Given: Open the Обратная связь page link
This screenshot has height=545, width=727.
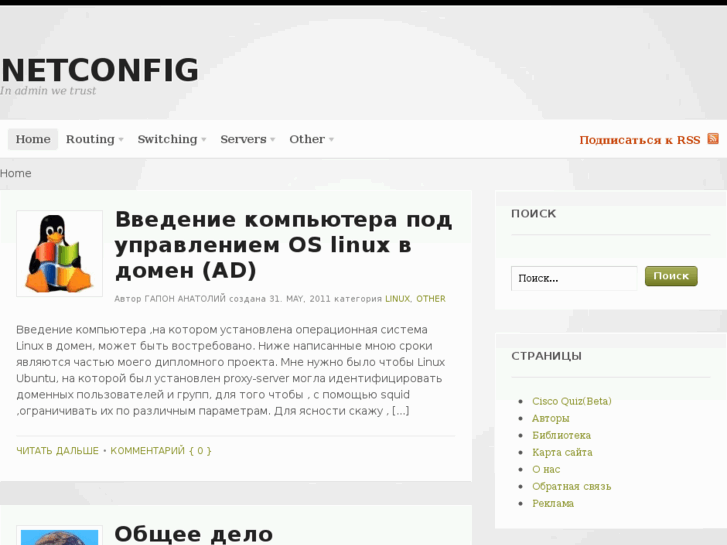Looking at the screenshot, I should pos(571,487).
